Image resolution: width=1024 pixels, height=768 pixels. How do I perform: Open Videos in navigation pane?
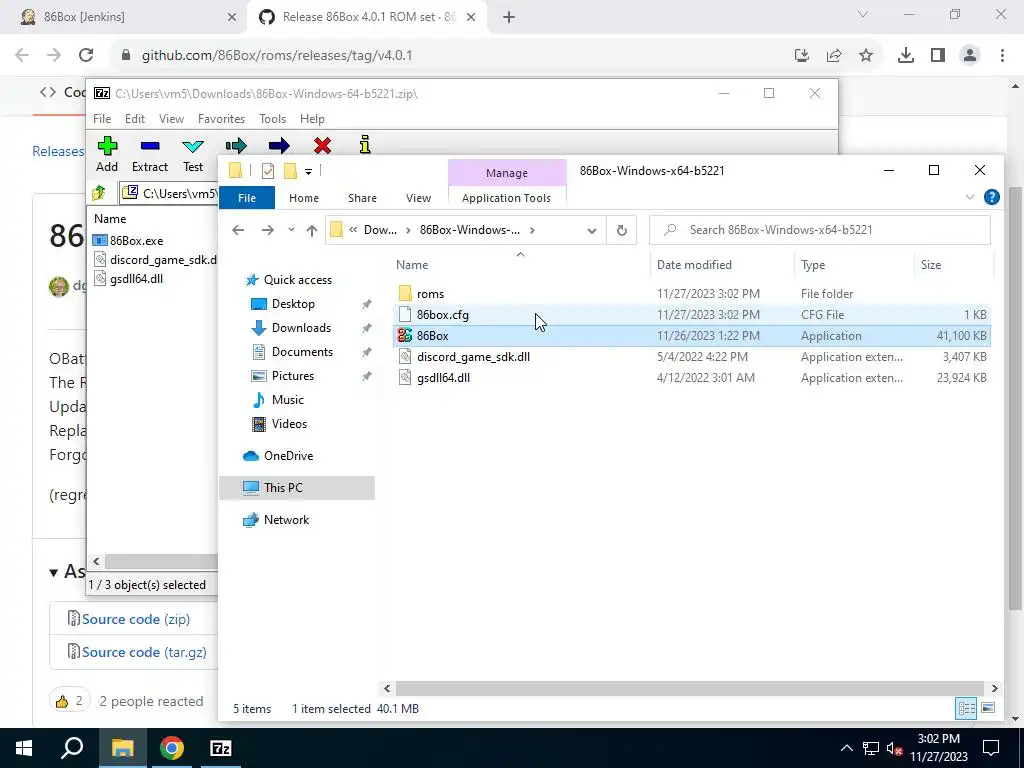click(289, 424)
